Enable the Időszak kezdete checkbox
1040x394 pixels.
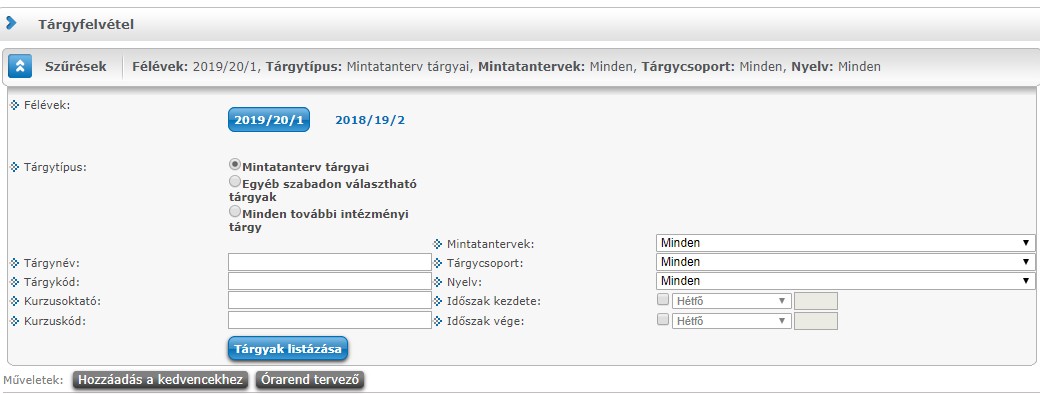click(663, 300)
